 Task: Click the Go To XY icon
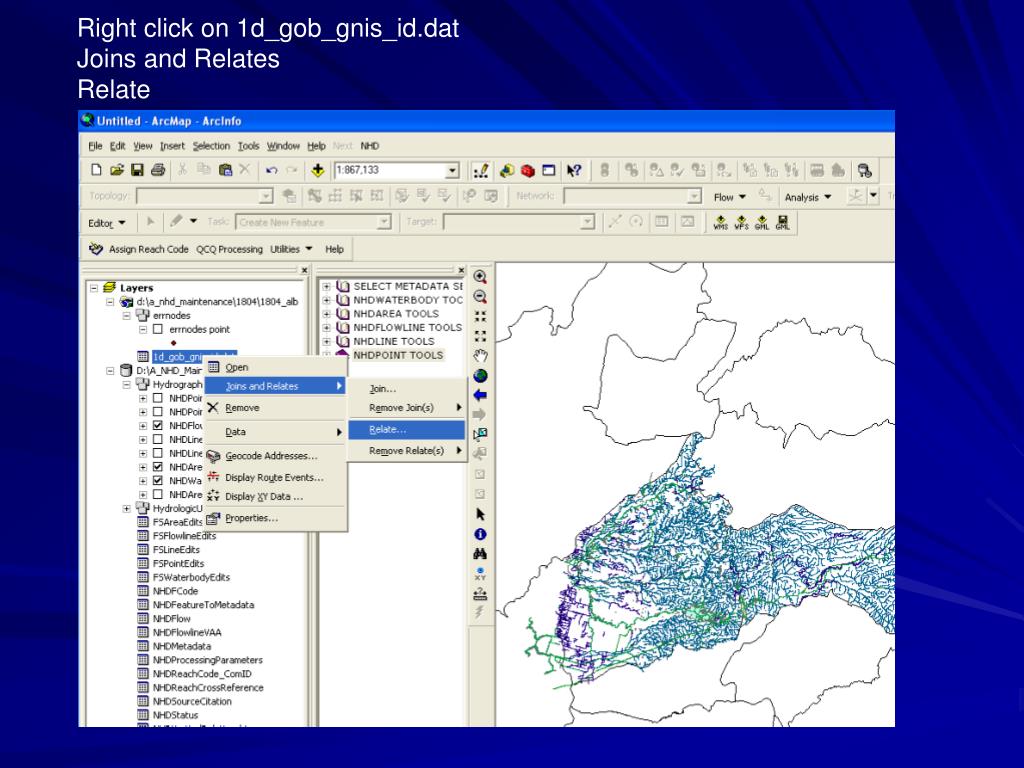tap(480, 574)
